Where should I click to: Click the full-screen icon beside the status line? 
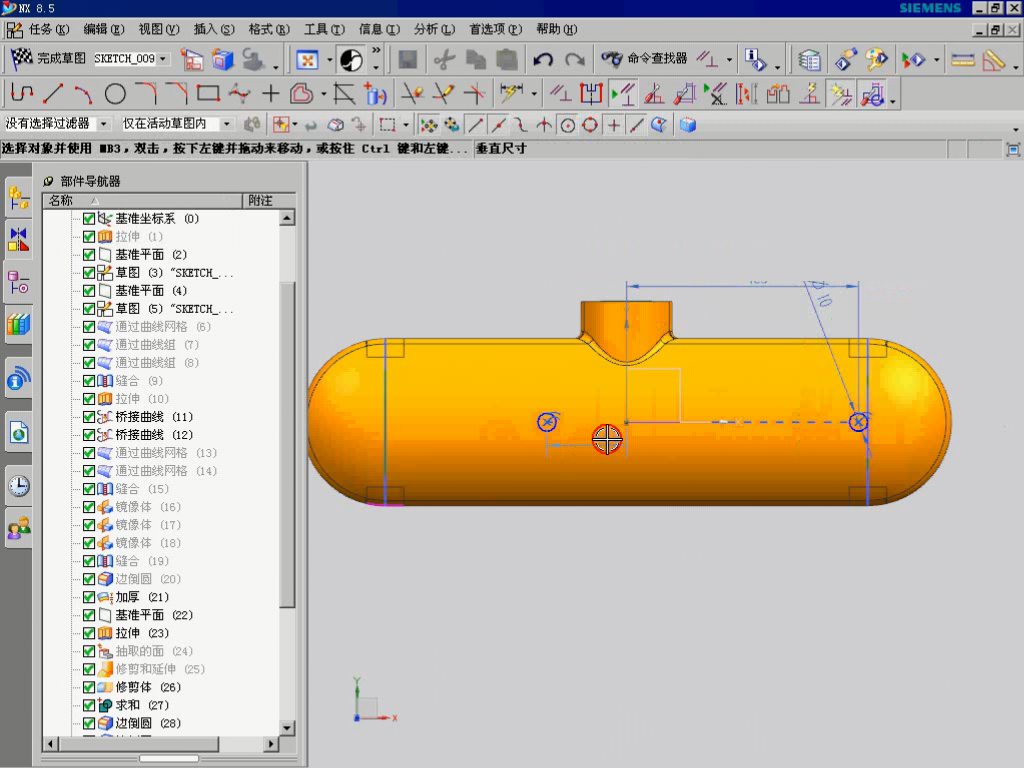coord(1013,150)
